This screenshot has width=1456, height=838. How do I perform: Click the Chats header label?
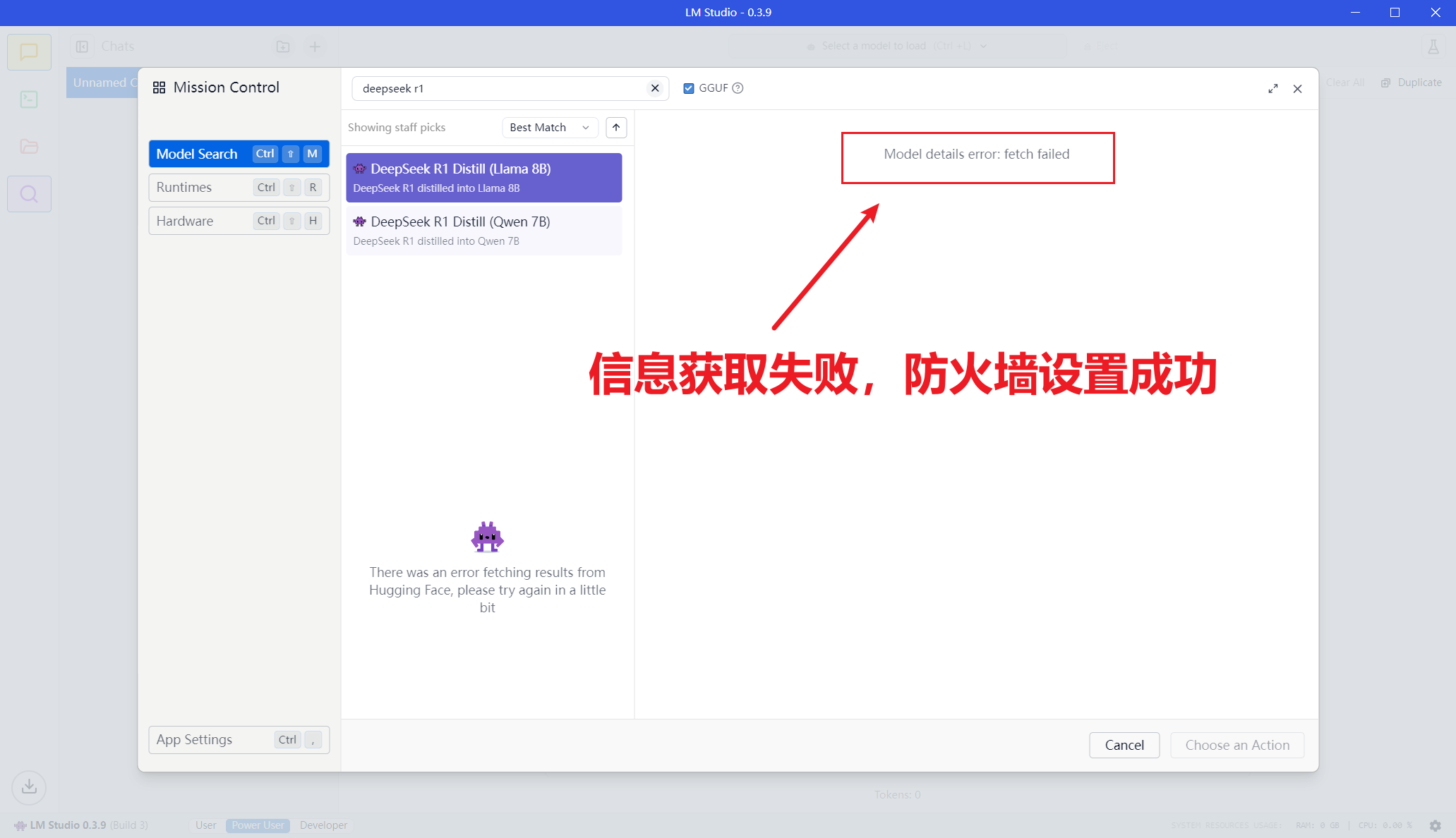tap(117, 47)
